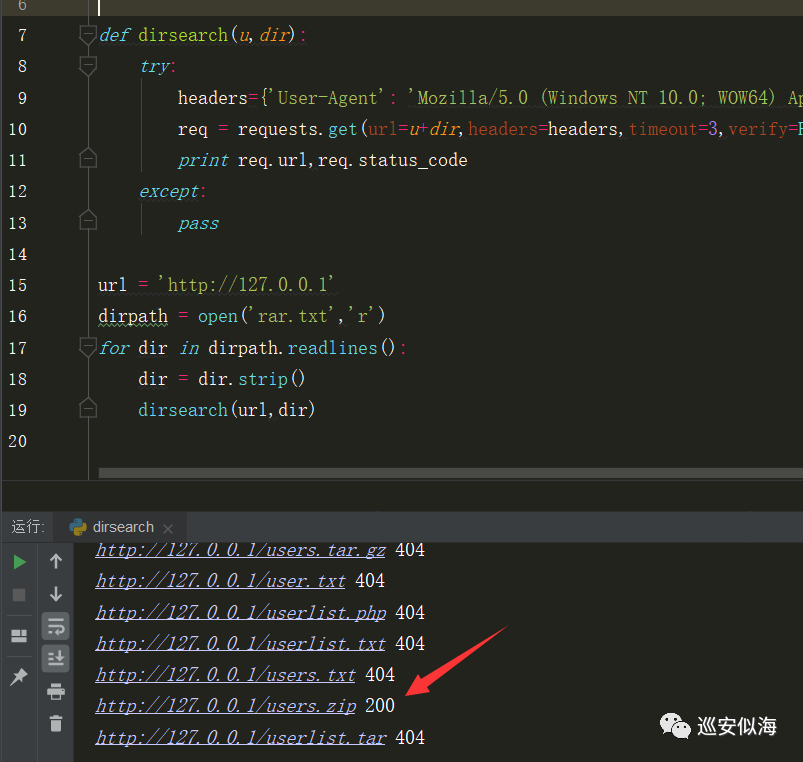Click the word pass on line 13

199,223
